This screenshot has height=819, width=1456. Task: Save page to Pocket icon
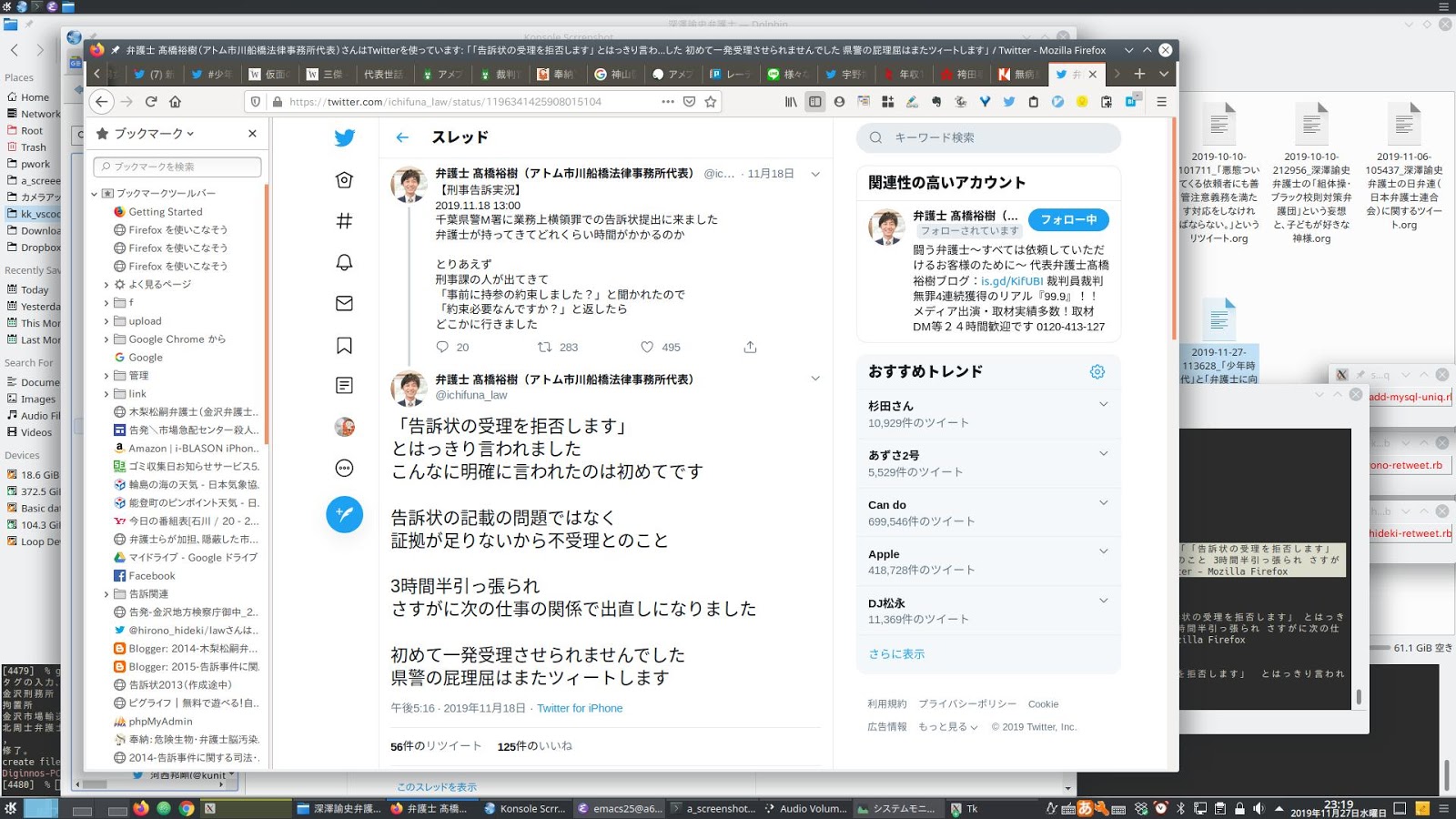(x=690, y=102)
